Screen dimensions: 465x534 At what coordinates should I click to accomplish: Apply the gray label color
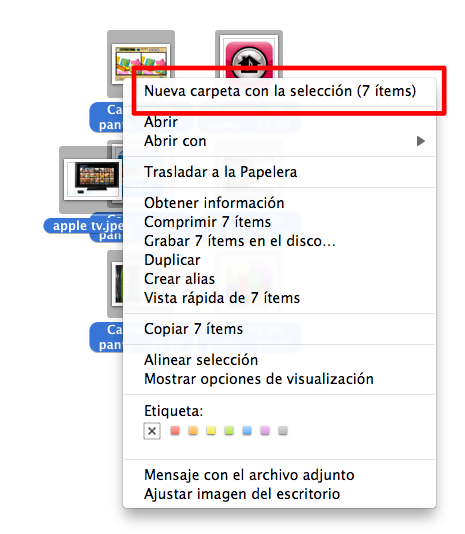283,430
